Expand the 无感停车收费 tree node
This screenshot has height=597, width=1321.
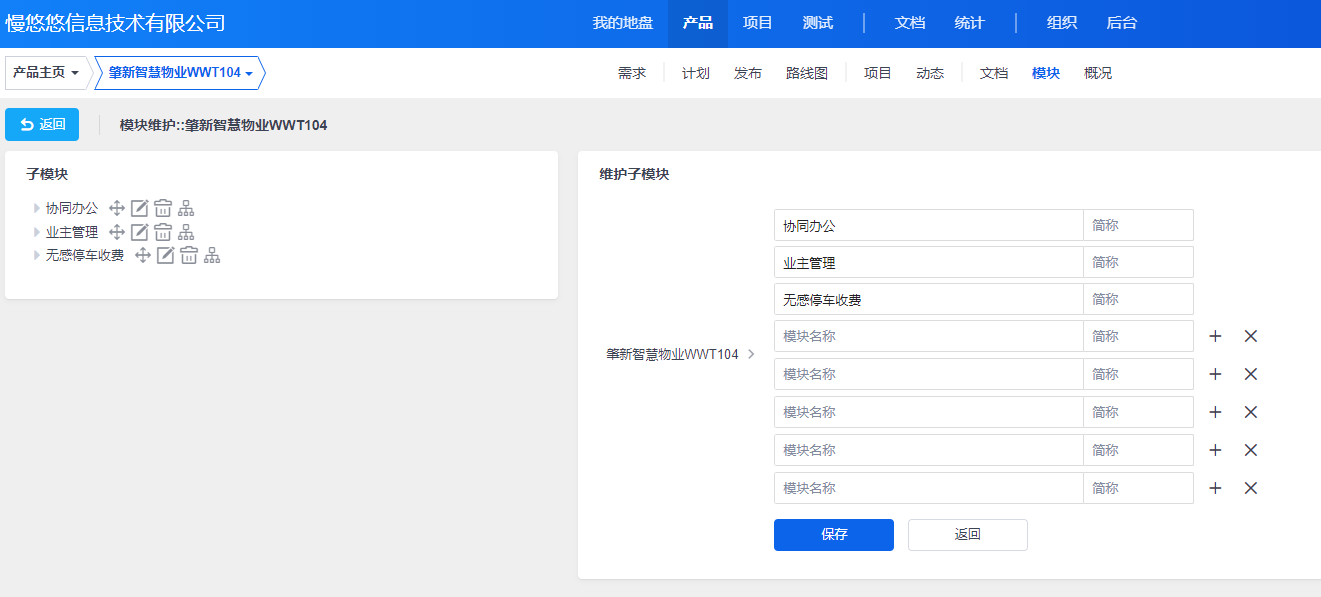37,256
